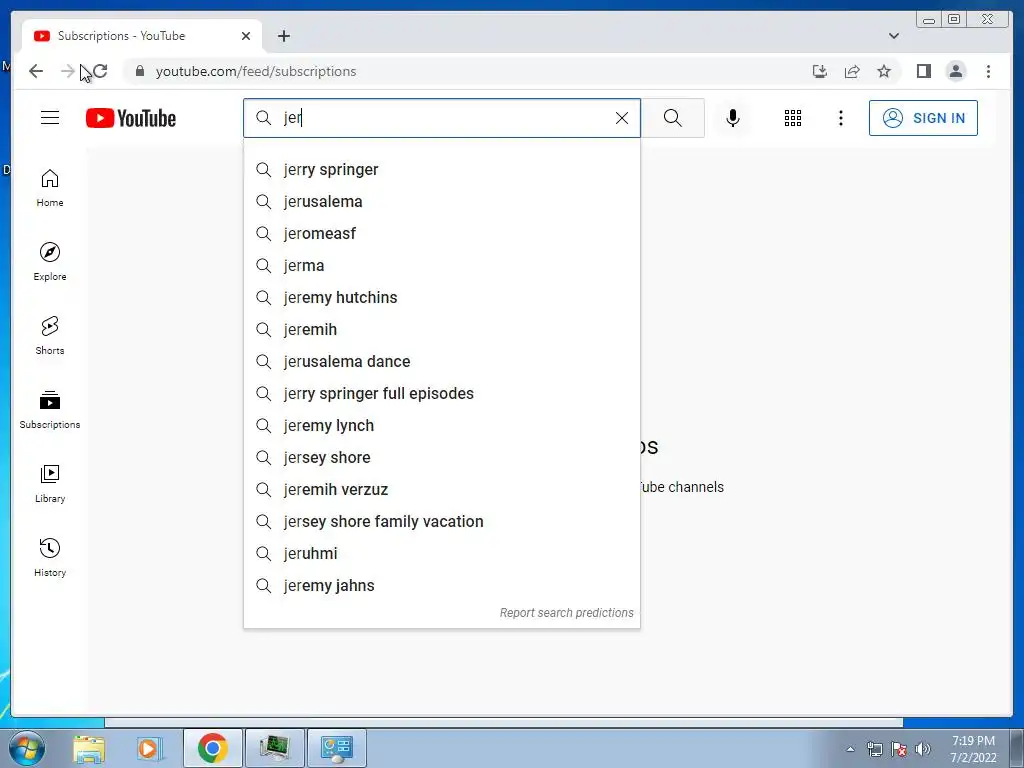This screenshot has width=1024, height=768.
Task: Open the Windows Start menu
Action: (27, 748)
